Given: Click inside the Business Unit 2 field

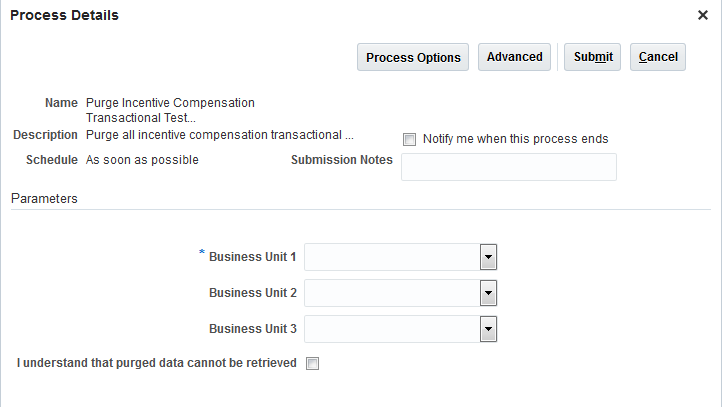Looking at the screenshot, I should pyautogui.click(x=392, y=293).
